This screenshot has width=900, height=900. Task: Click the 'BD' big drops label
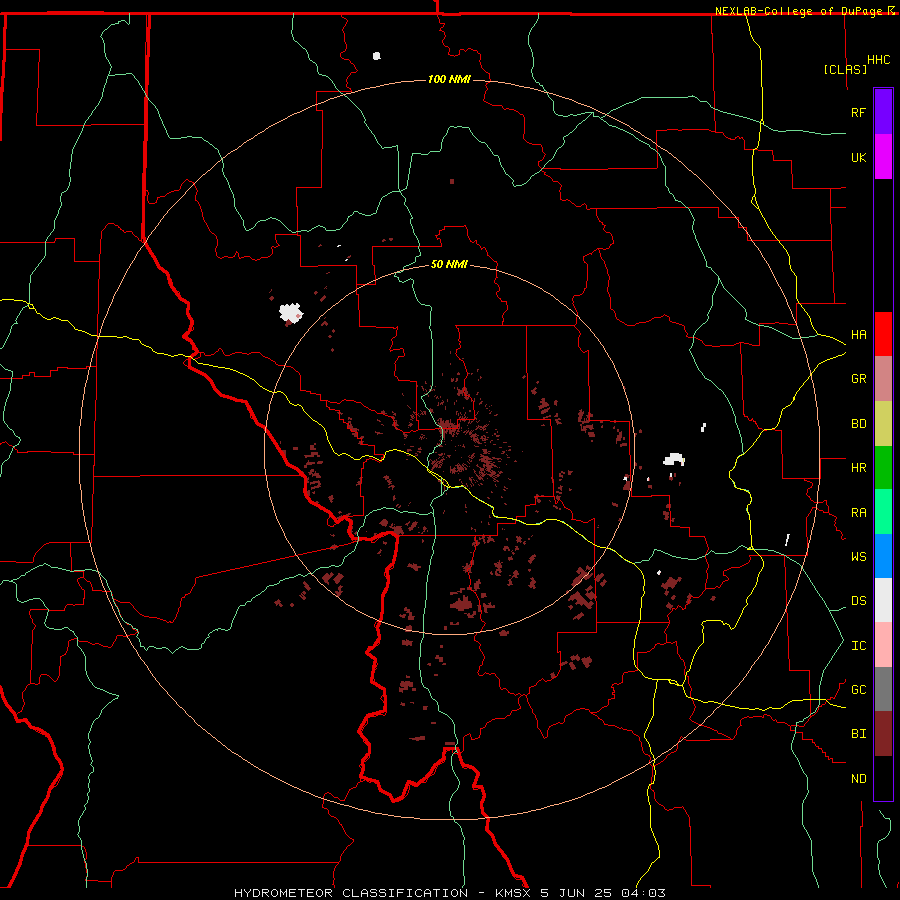pyautogui.click(x=858, y=424)
